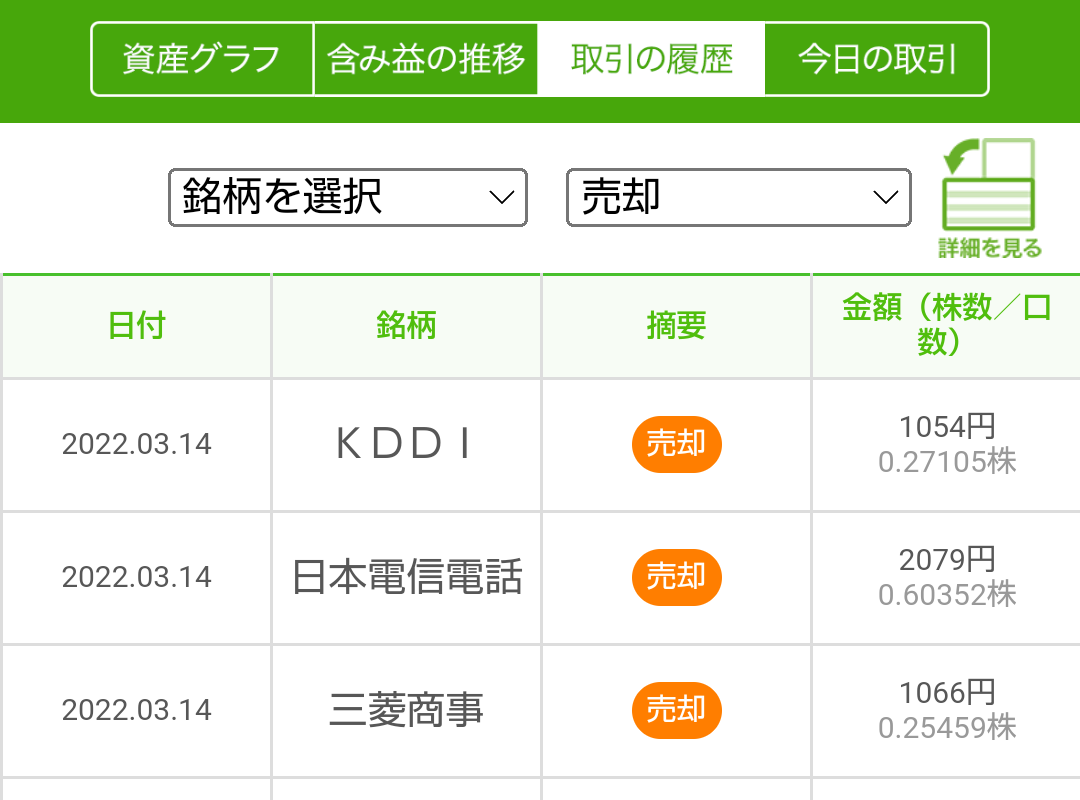Click the 売却 badge in 三菱商事 row
The height and width of the screenshot is (800, 1080).
[x=676, y=710]
